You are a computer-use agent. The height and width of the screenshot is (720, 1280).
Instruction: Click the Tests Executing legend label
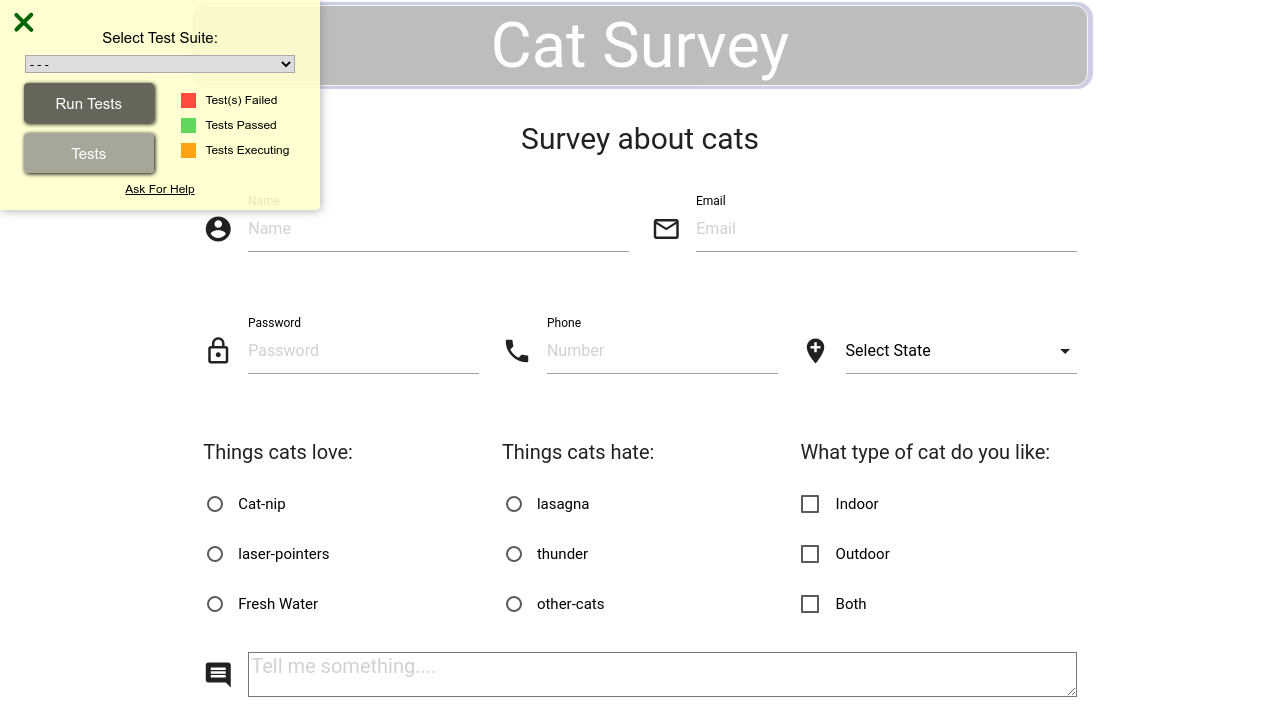(x=247, y=150)
